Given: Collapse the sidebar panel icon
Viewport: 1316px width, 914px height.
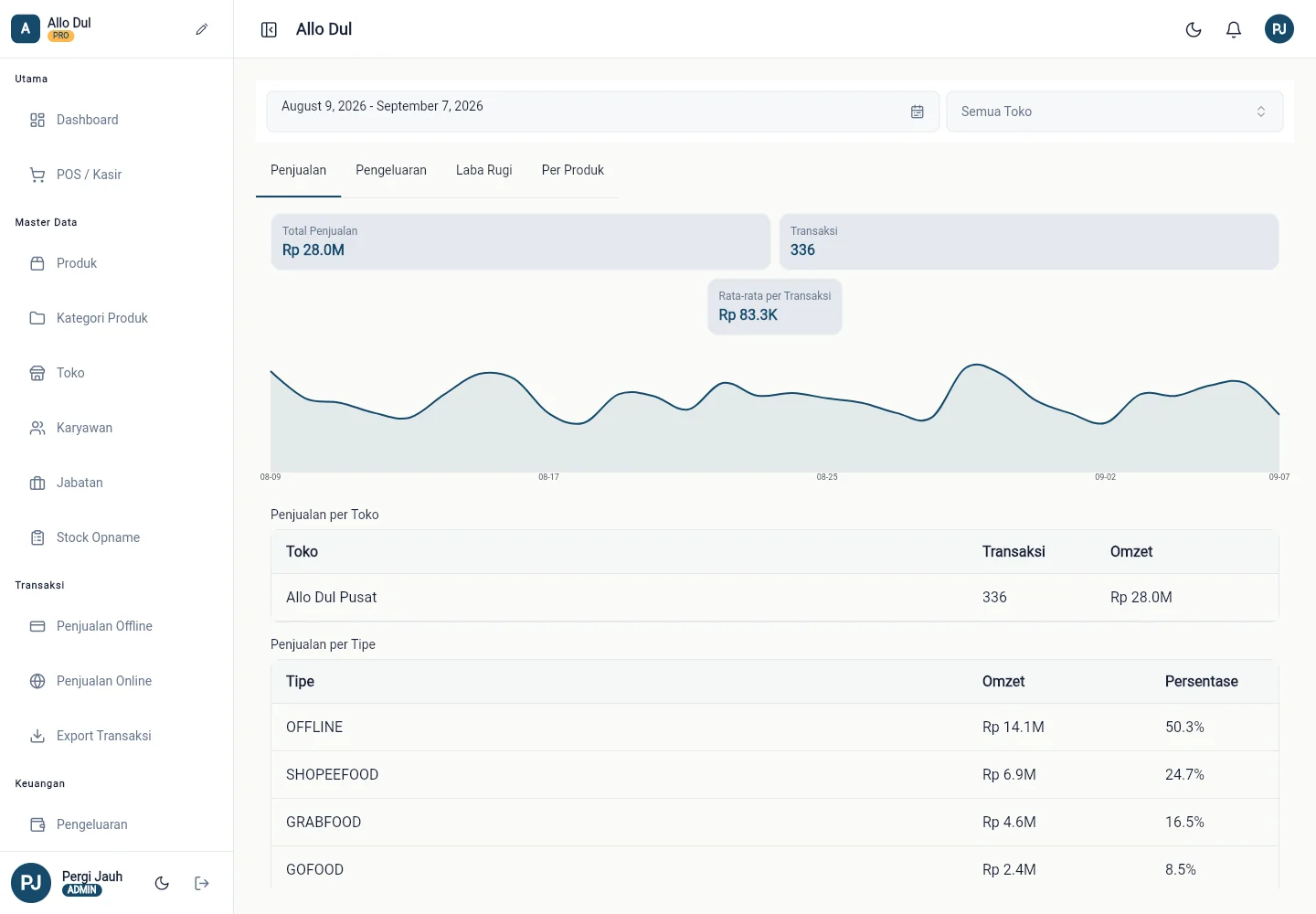Looking at the screenshot, I should (x=269, y=30).
